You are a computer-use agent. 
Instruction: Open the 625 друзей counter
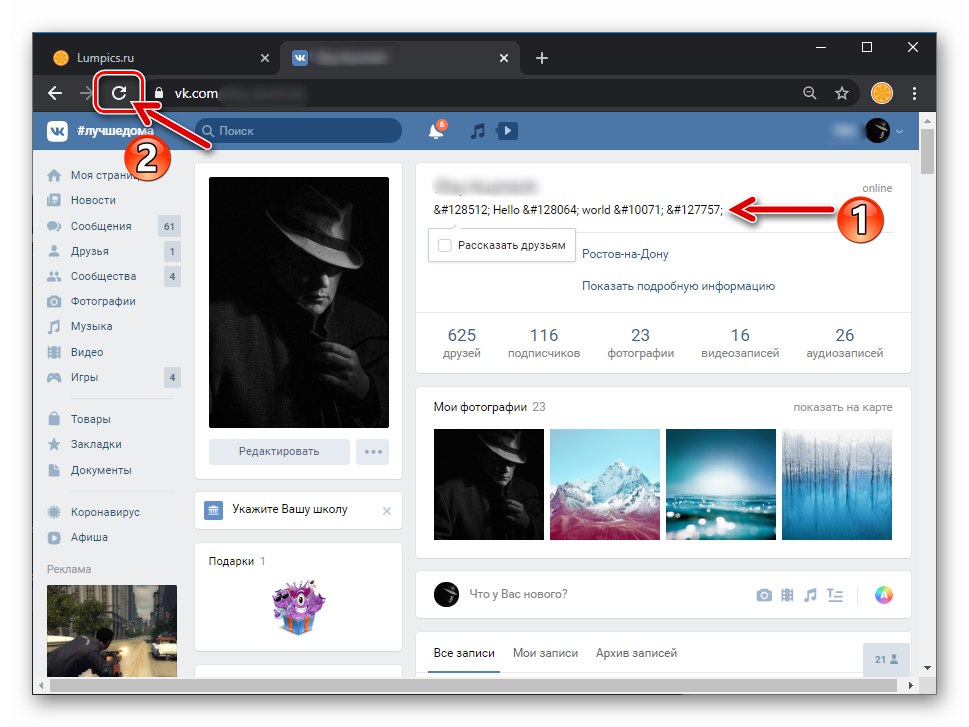[x=462, y=343]
